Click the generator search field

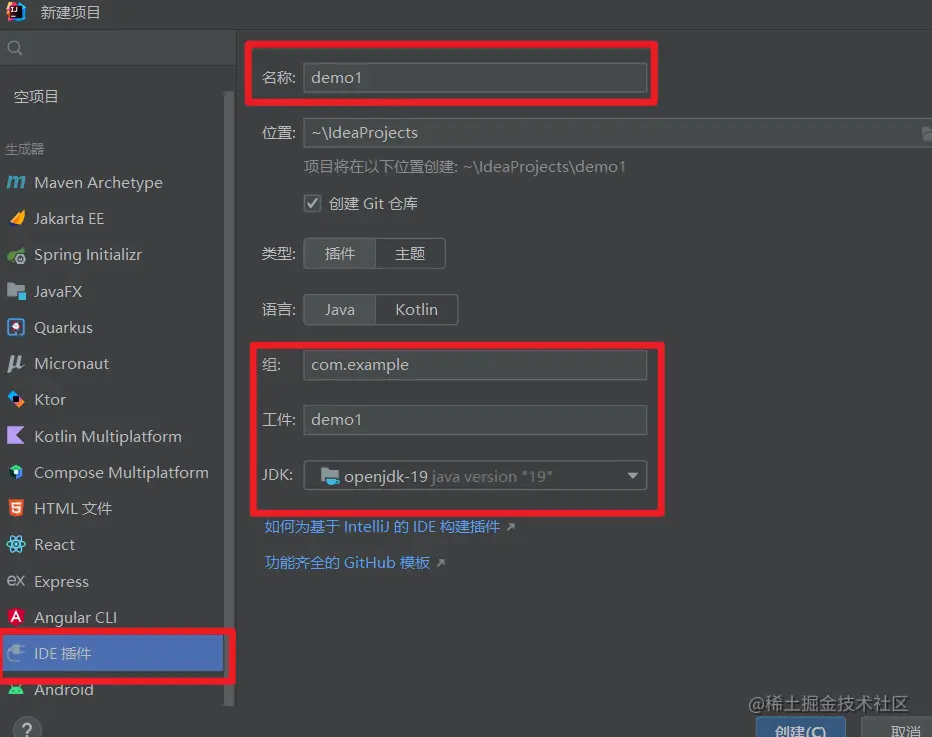tap(118, 48)
